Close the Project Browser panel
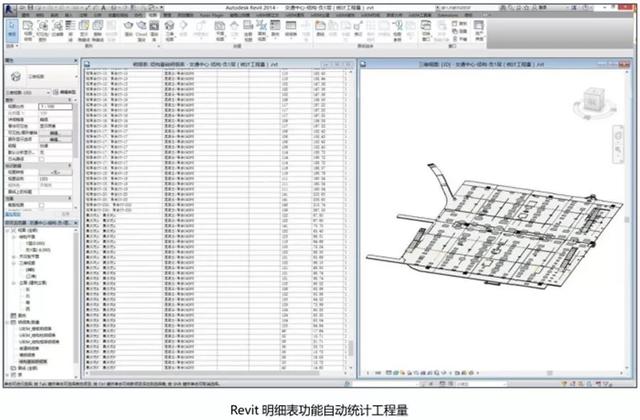 (76, 223)
